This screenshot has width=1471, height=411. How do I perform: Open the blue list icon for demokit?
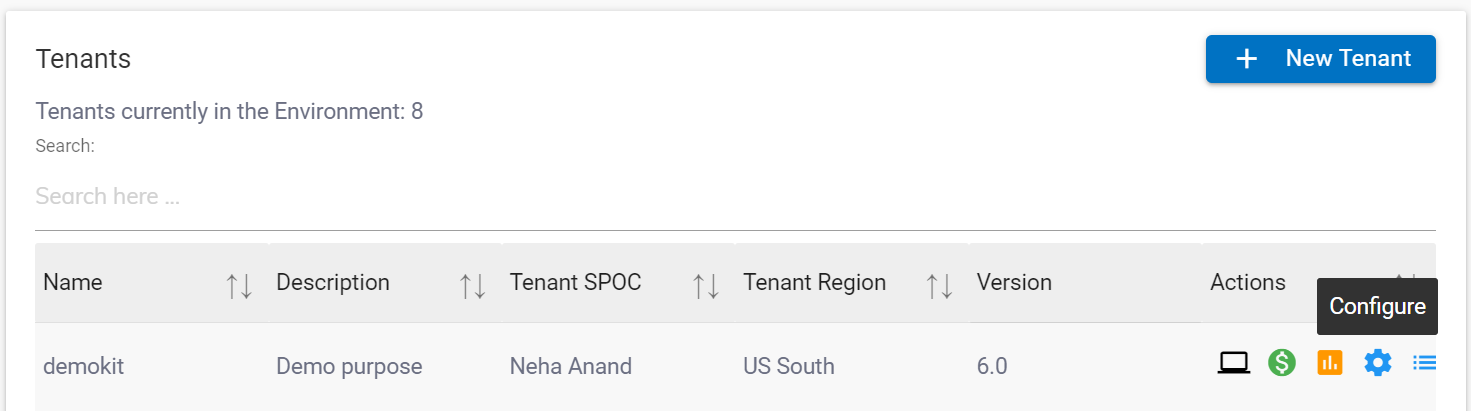[1424, 363]
